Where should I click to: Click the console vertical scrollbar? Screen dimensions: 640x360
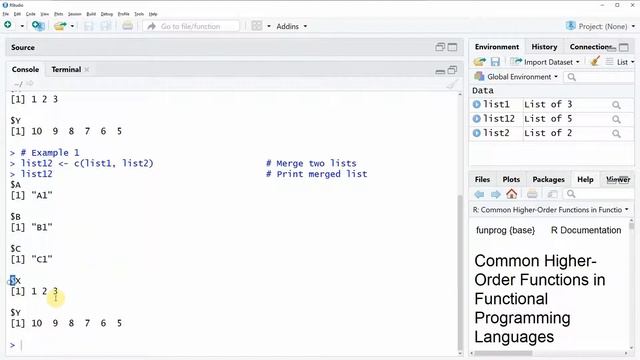click(460, 273)
